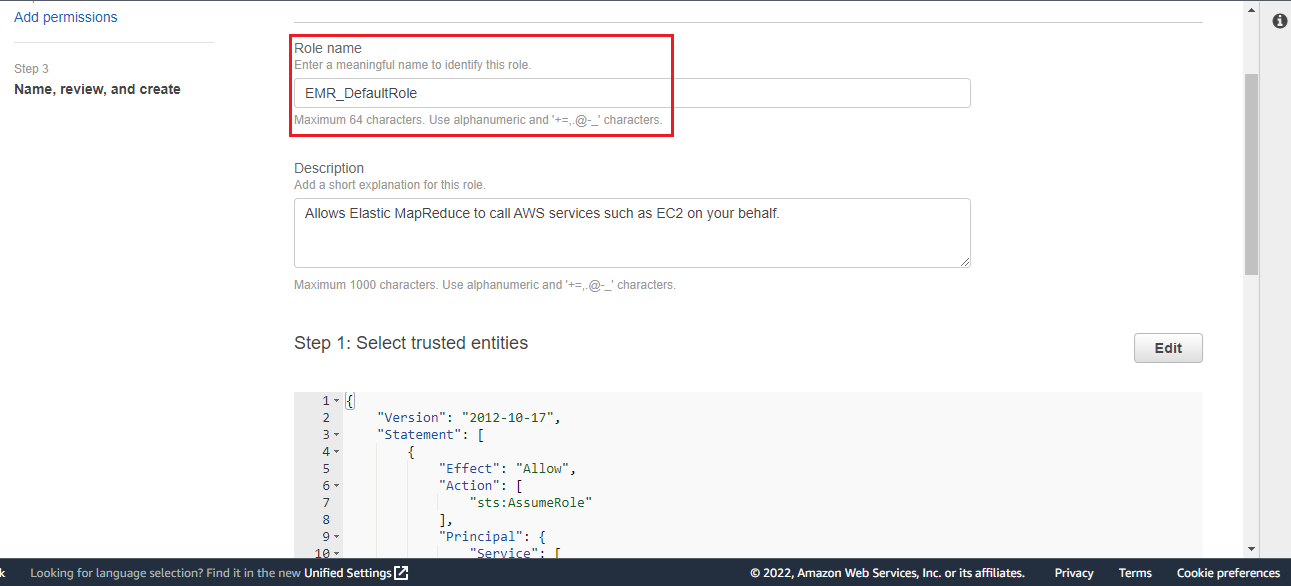Open the Info help panel
Viewport: 1291px width, 586px height.
1279,20
